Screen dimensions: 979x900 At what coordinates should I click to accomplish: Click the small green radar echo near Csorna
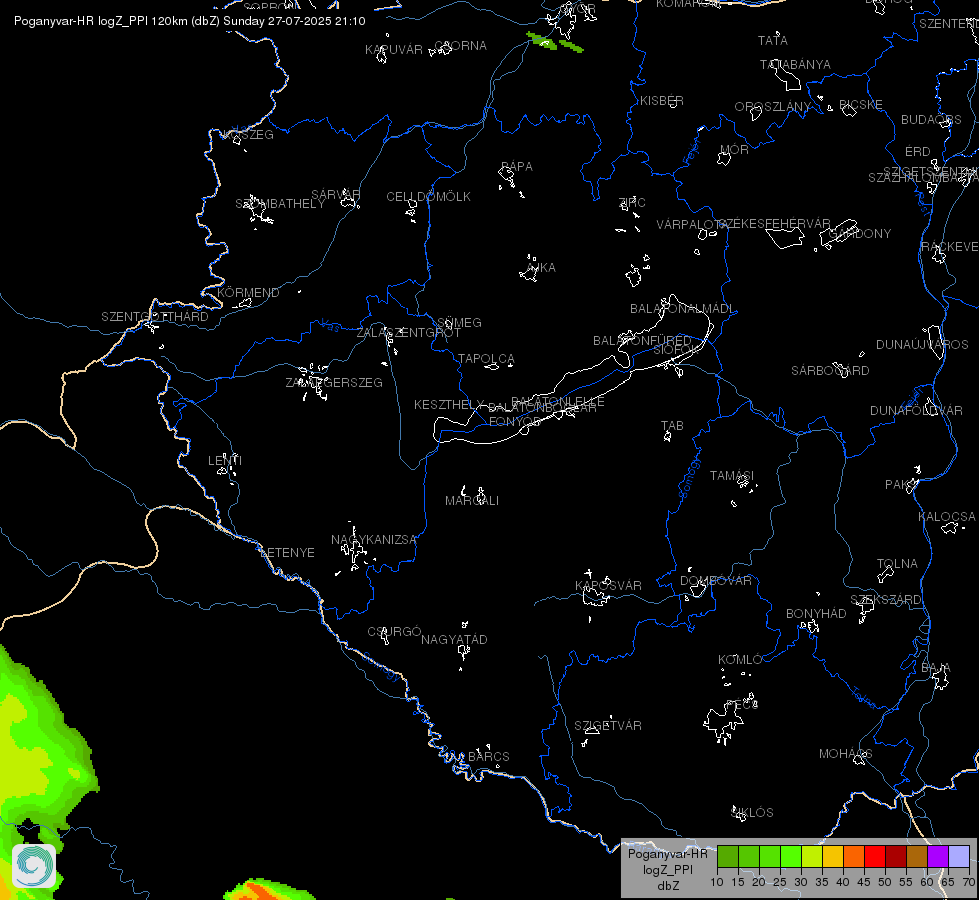pos(554,42)
